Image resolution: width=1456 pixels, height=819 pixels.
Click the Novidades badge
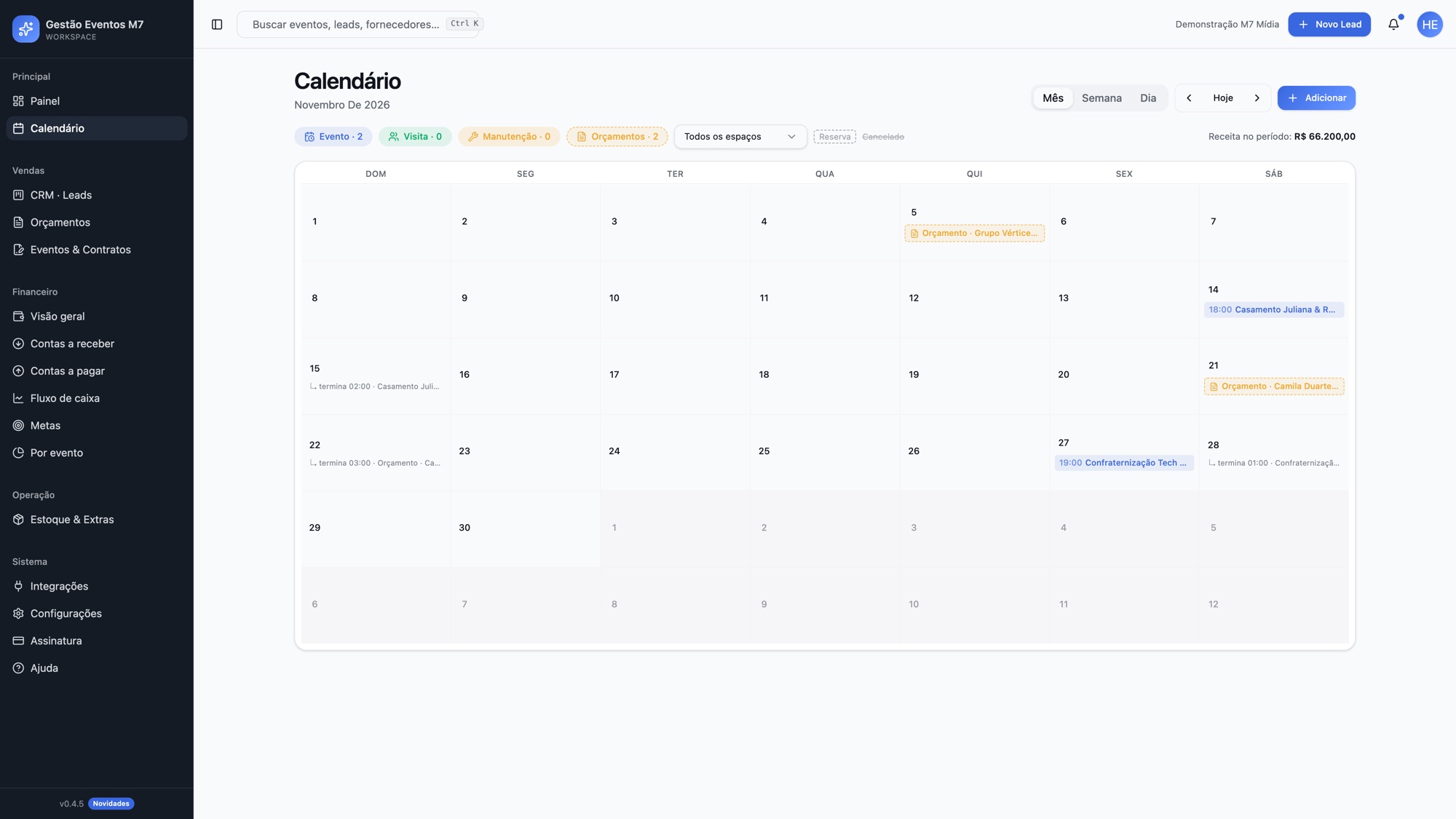(111, 804)
